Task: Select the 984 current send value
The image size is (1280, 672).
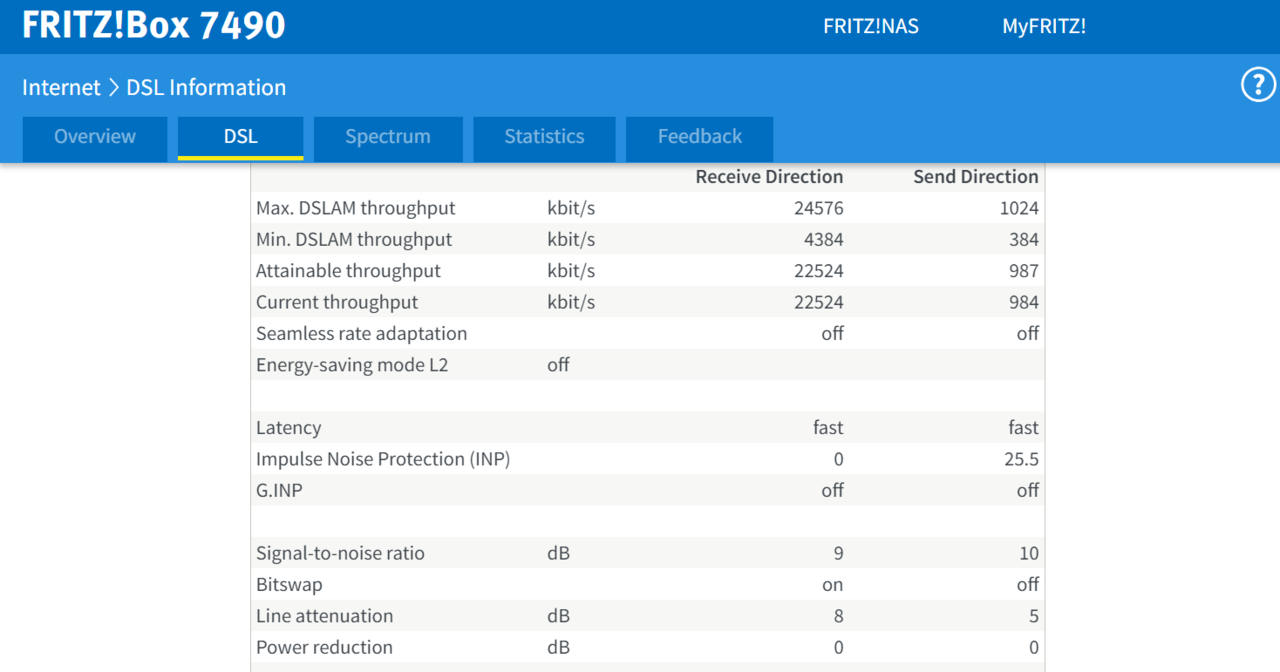Action: (1024, 302)
